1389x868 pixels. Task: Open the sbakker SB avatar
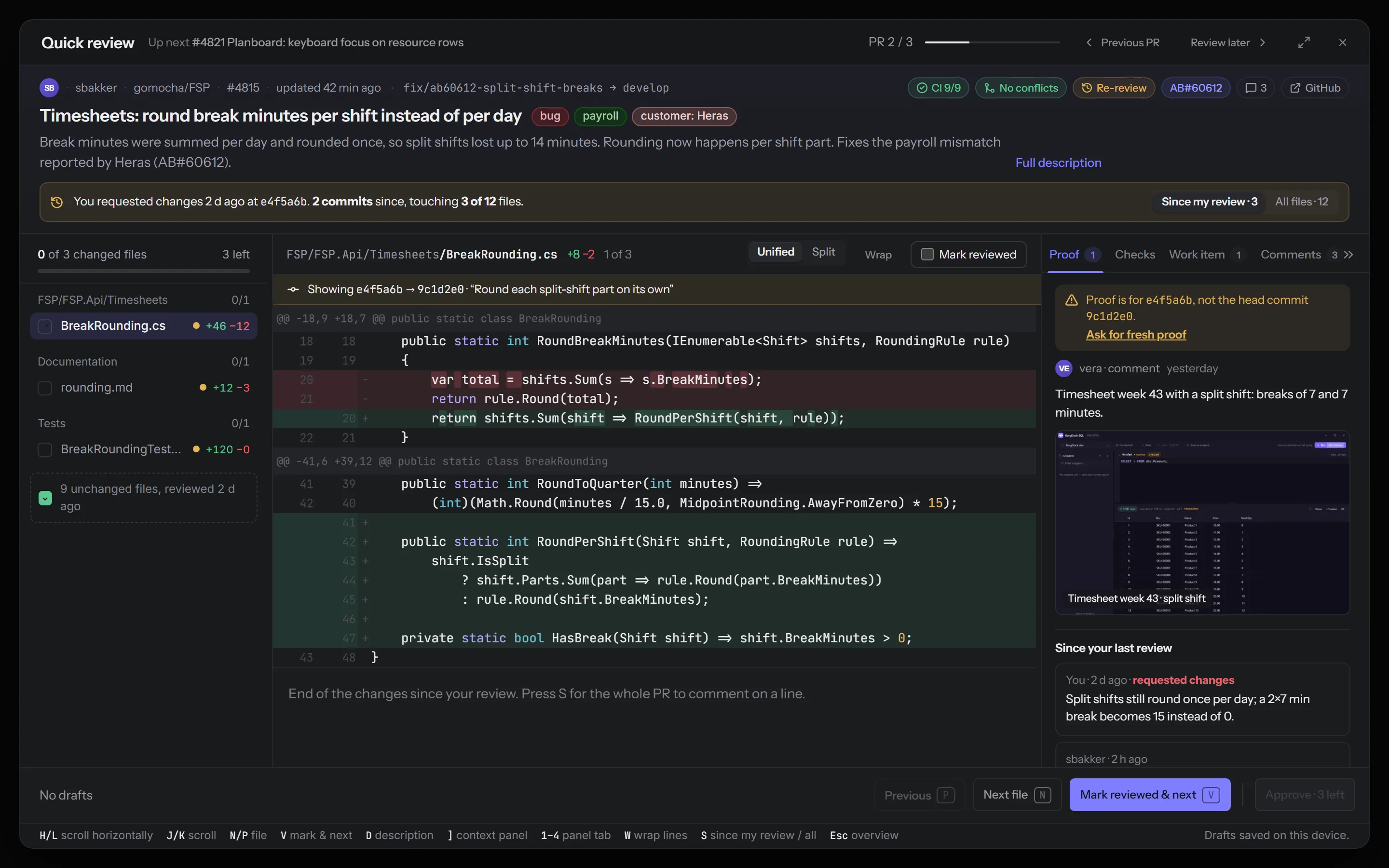pos(49,88)
